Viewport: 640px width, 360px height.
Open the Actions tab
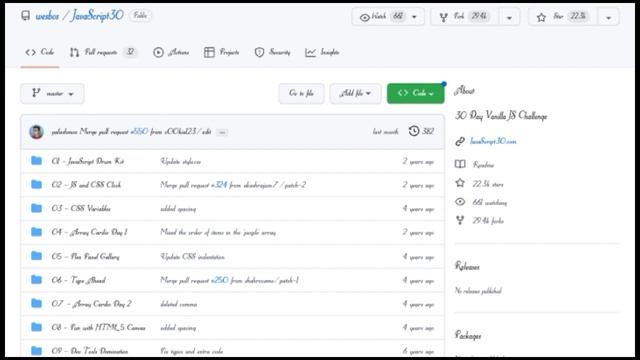pos(171,52)
